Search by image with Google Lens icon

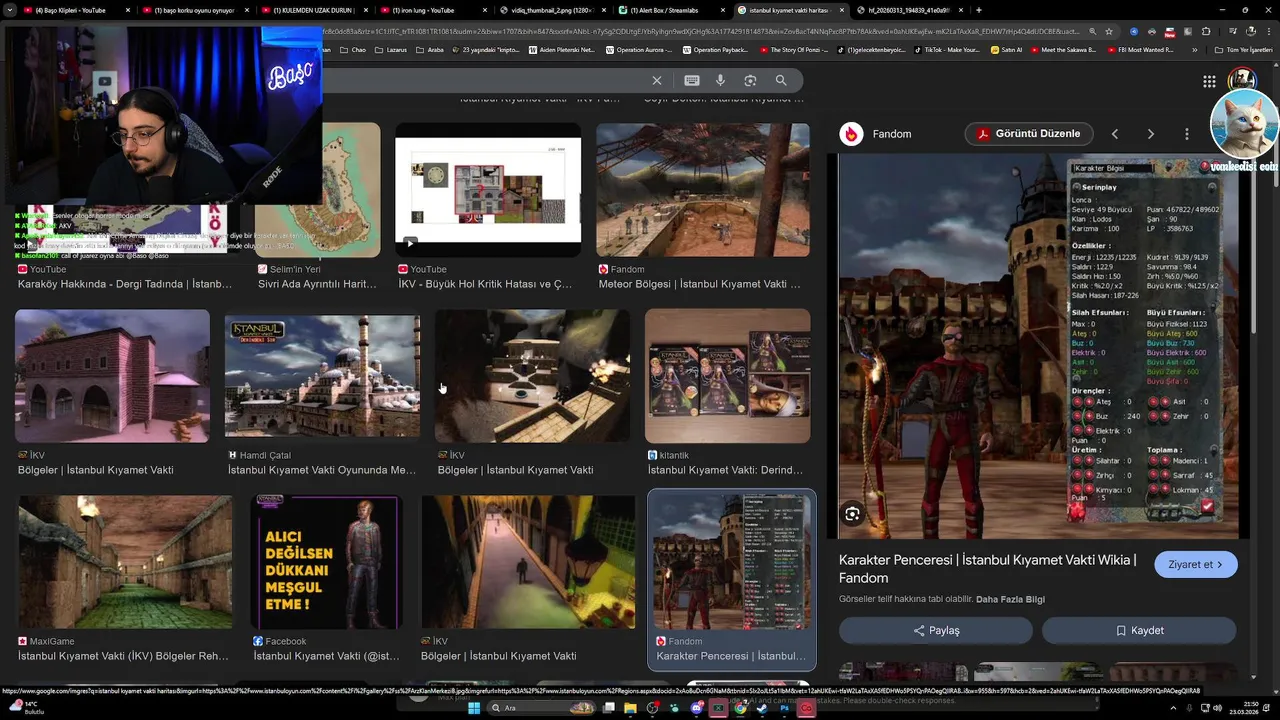point(750,80)
